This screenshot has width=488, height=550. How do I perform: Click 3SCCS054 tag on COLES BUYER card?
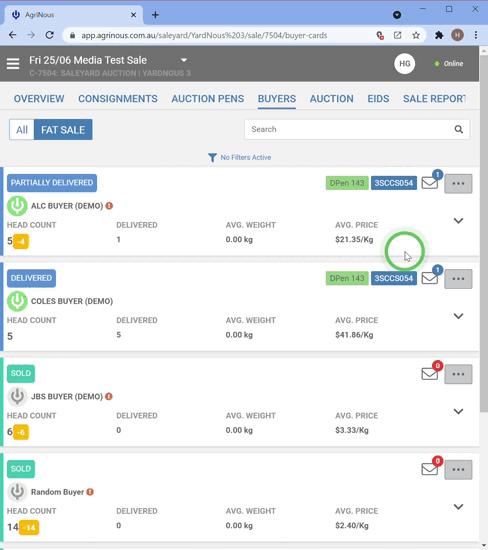point(394,279)
